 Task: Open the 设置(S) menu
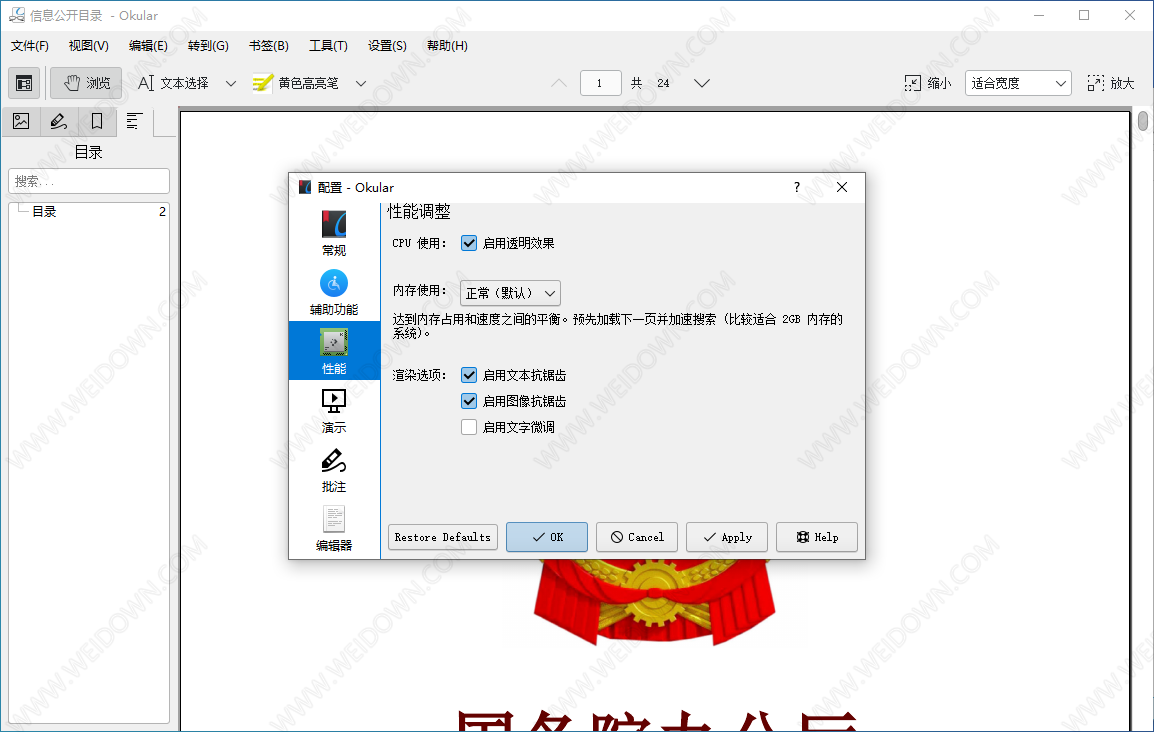click(x=387, y=46)
